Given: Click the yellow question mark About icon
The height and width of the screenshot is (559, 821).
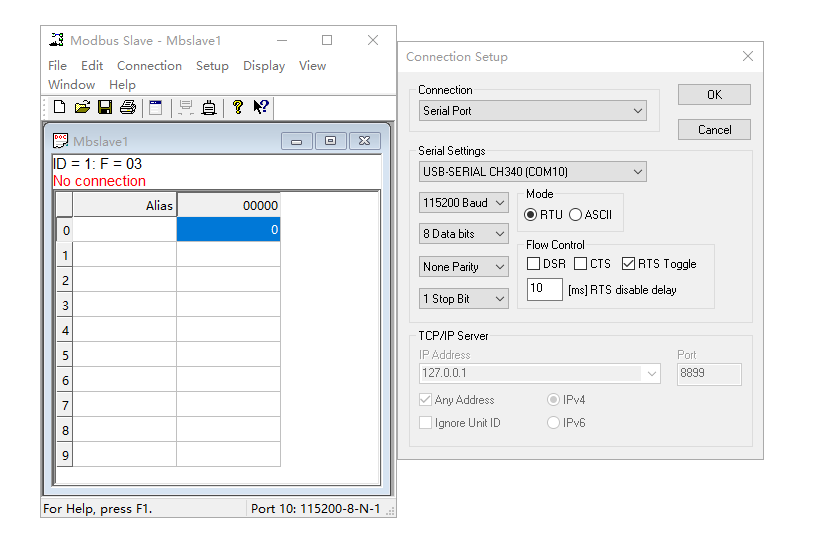Looking at the screenshot, I should [238, 107].
